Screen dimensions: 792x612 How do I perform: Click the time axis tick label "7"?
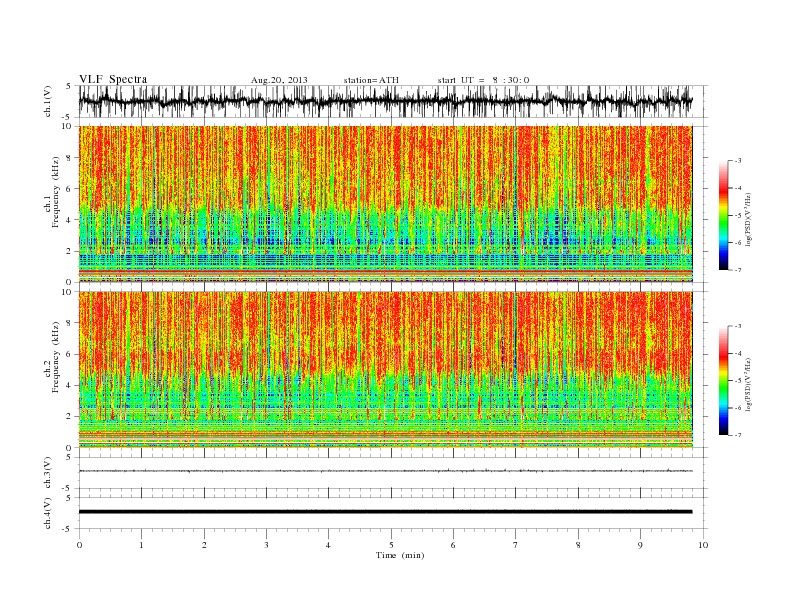pos(516,545)
